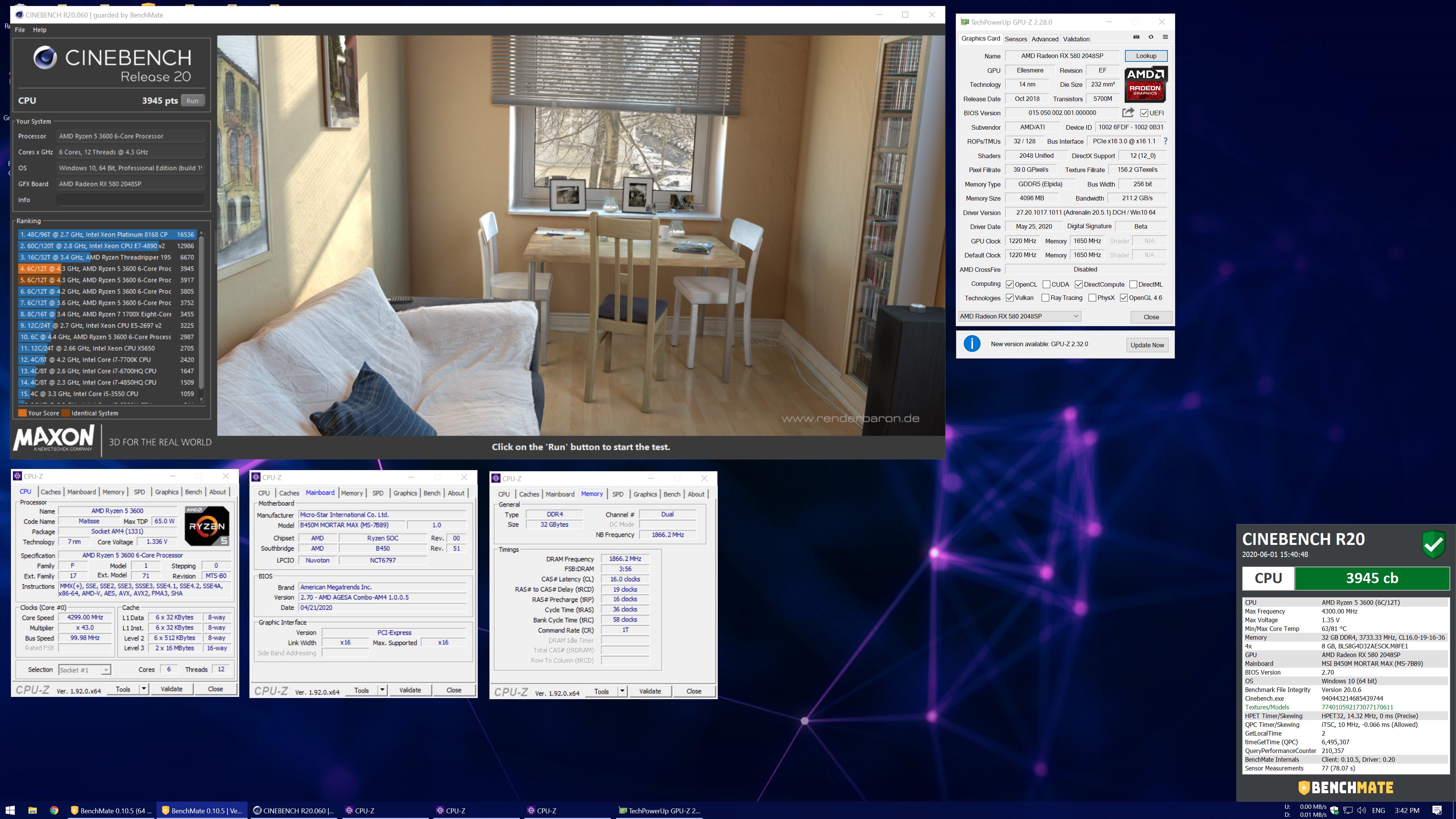Screen dimensions: 1456x819
Task: Click the BenchMate green shield checkmark
Action: click(x=1434, y=545)
